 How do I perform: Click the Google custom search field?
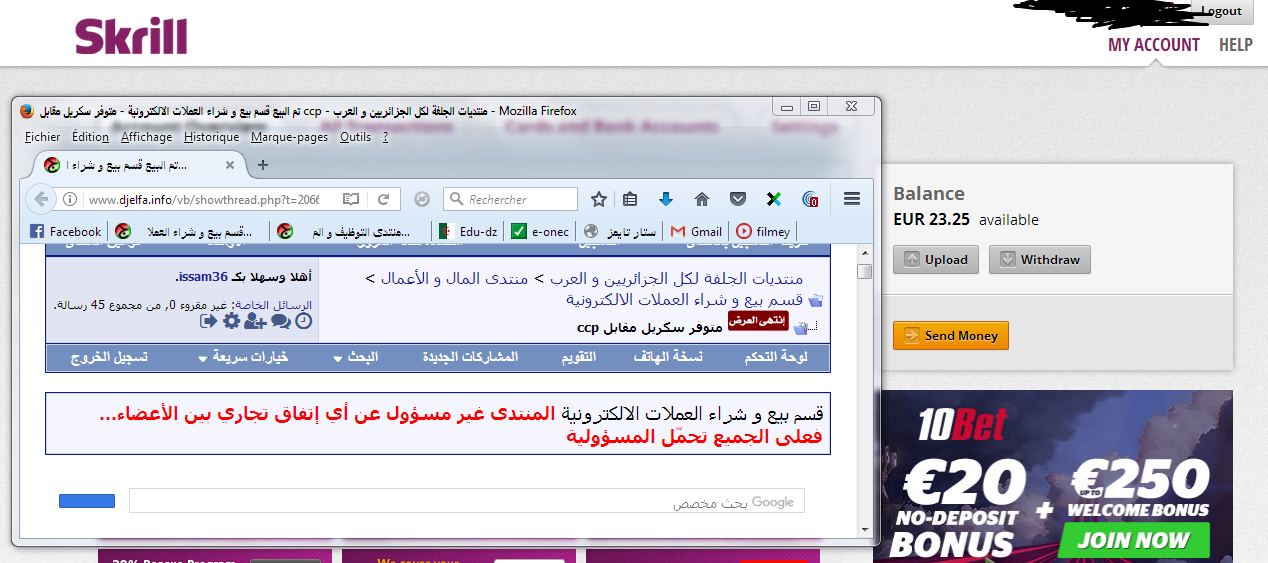click(x=467, y=501)
